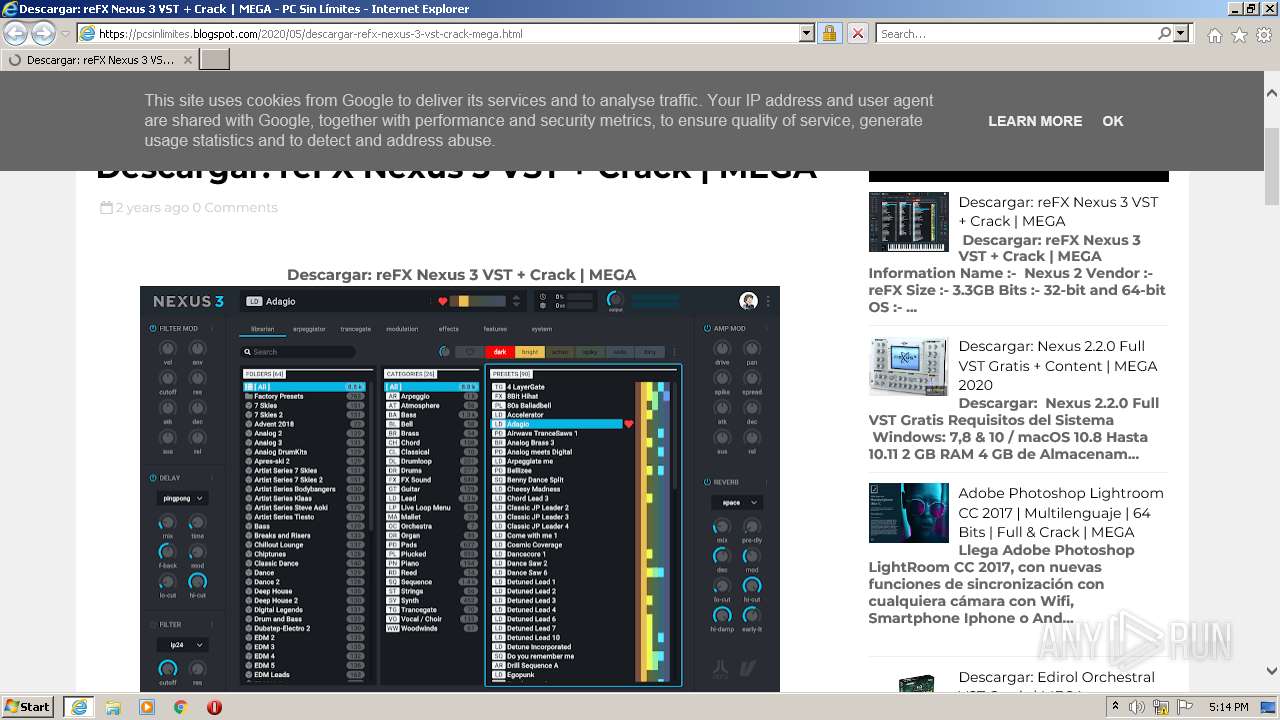Viewport: 1280px width, 720px height.
Task: Select 'librarian' tab in Nexus screenshot
Action: click(x=263, y=329)
